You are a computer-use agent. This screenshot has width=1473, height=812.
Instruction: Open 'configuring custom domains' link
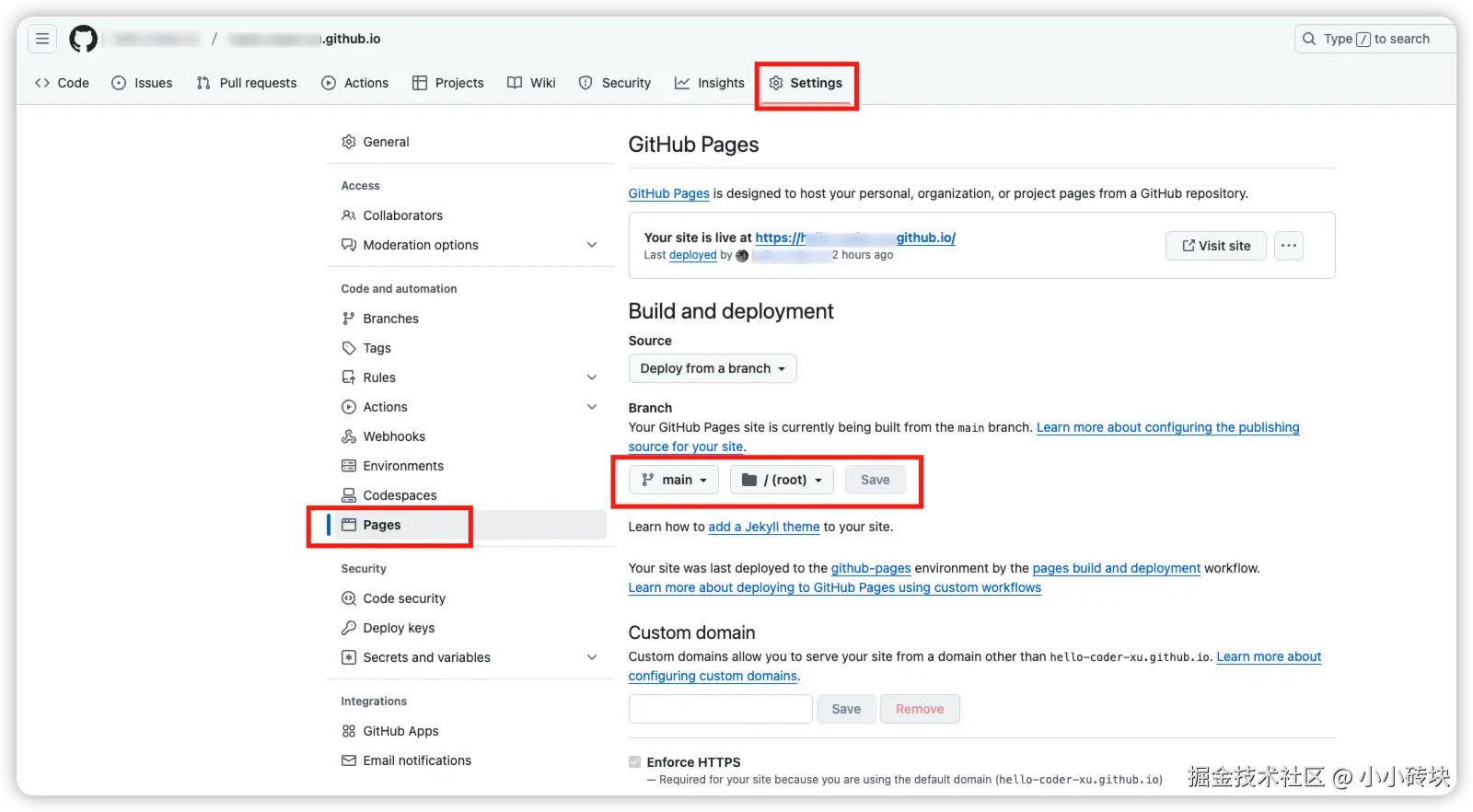click(x=713, y=676)
